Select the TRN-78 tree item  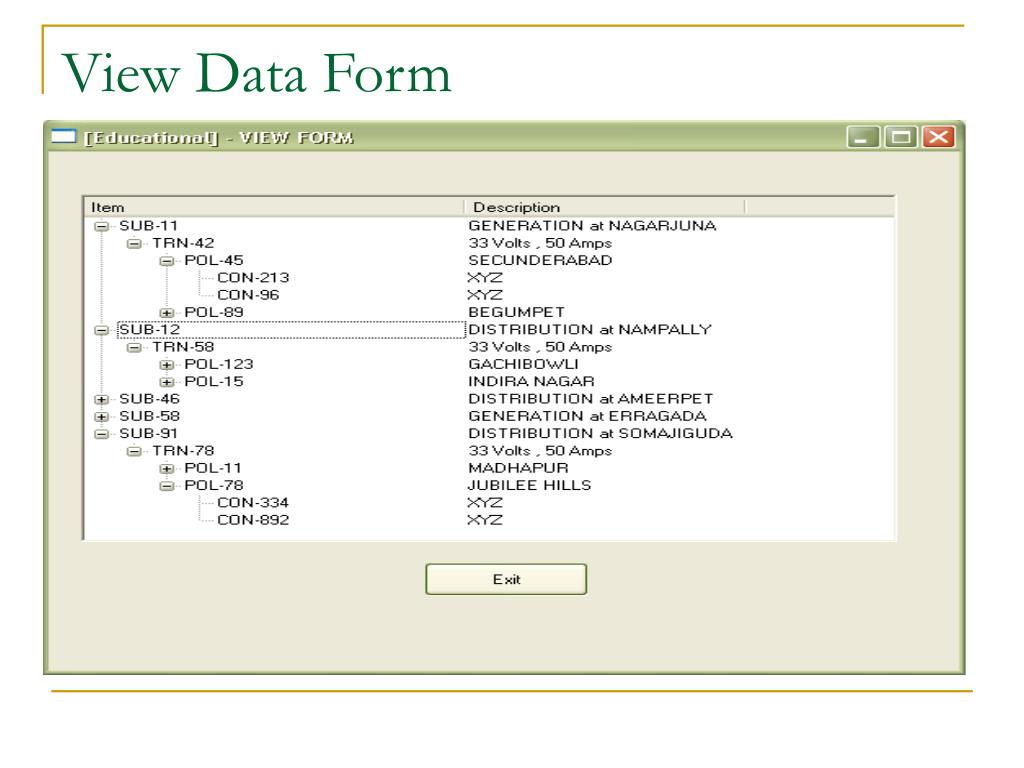(183, 451)
